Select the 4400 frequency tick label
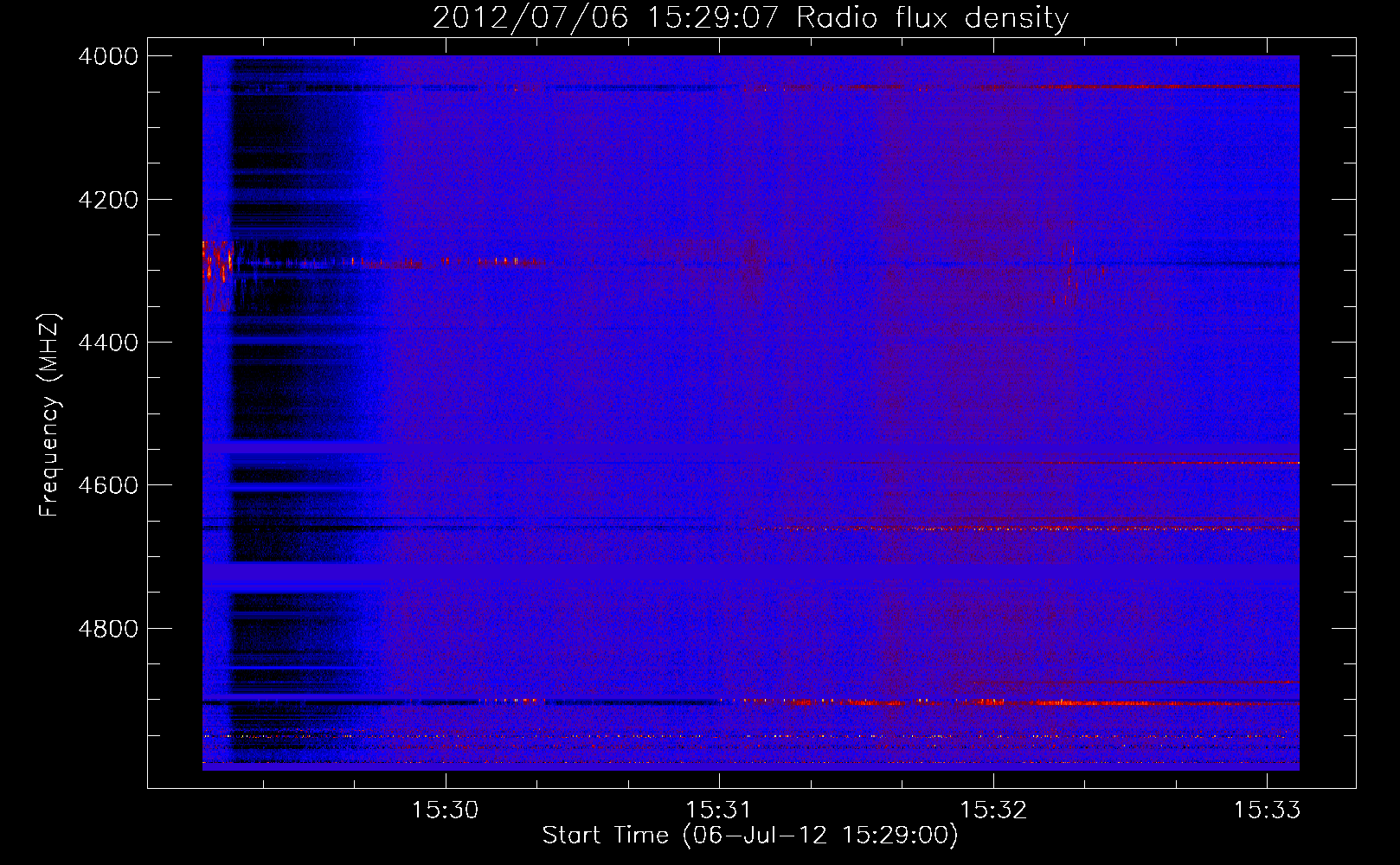Viewport: 1400px width, 865px height. click(x=107, y=343)
